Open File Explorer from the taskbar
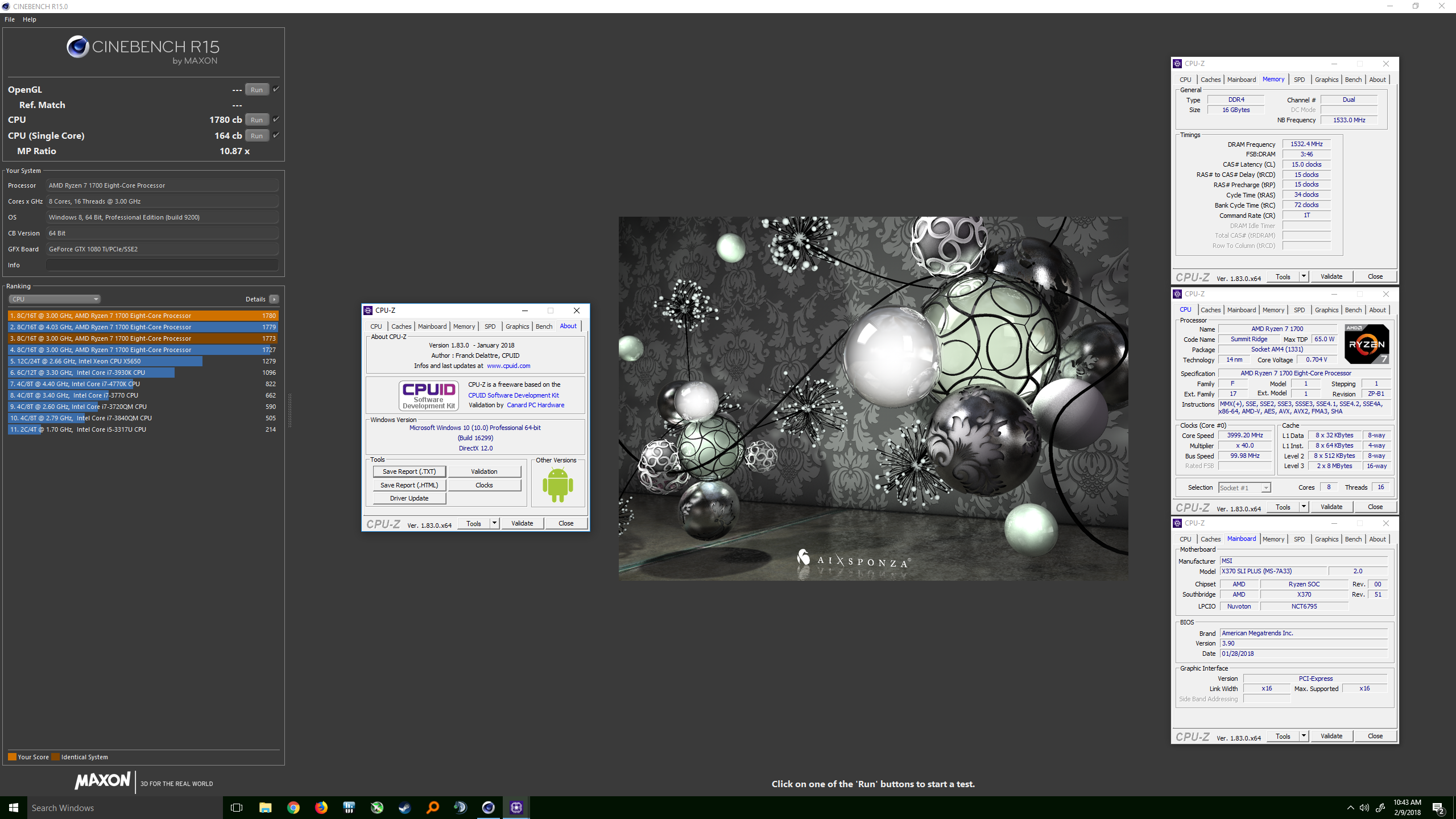 [x=265, y=808]
